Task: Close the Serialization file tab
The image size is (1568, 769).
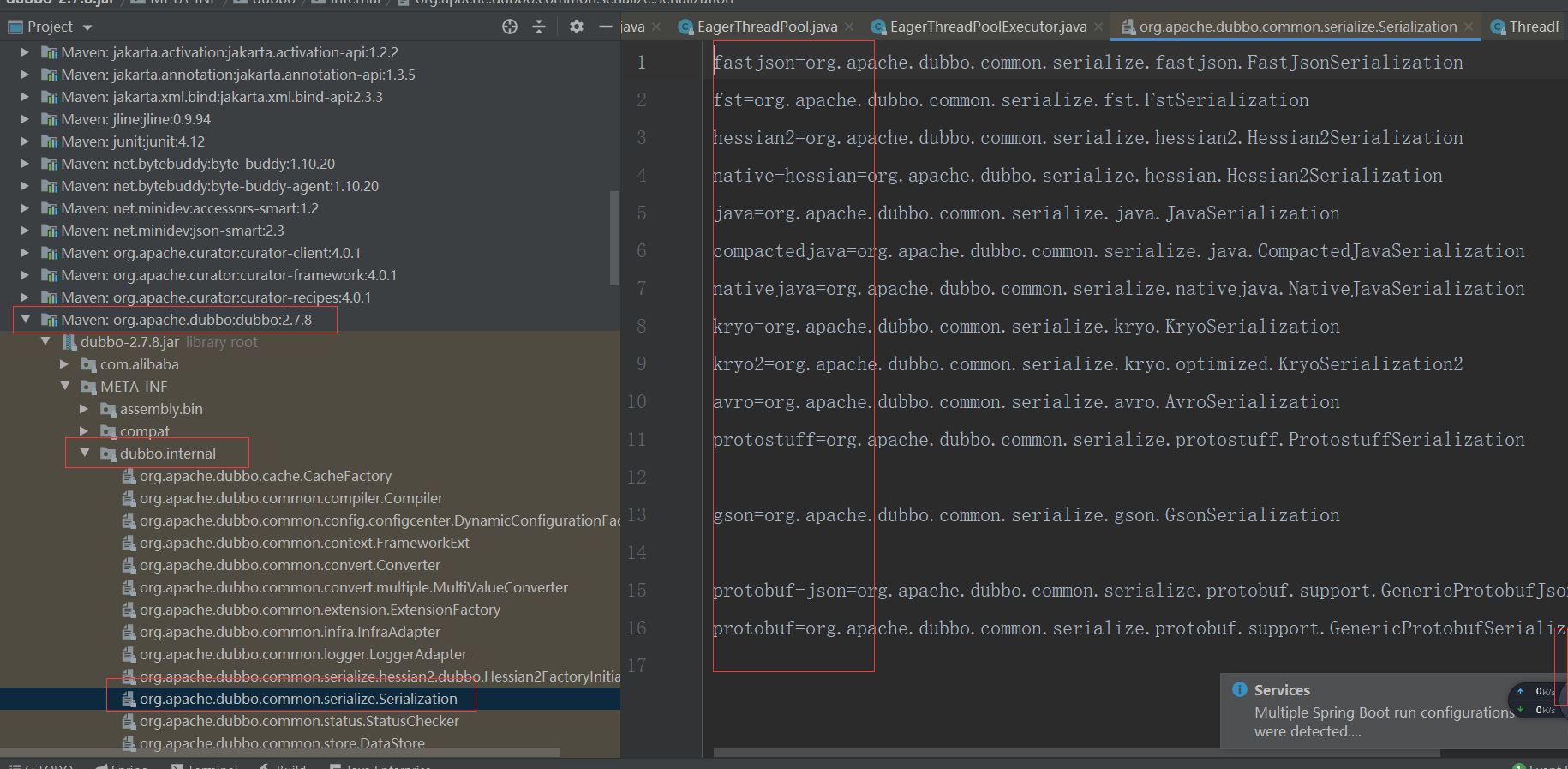Action: pyautogui.click(x=1469, y=27)
